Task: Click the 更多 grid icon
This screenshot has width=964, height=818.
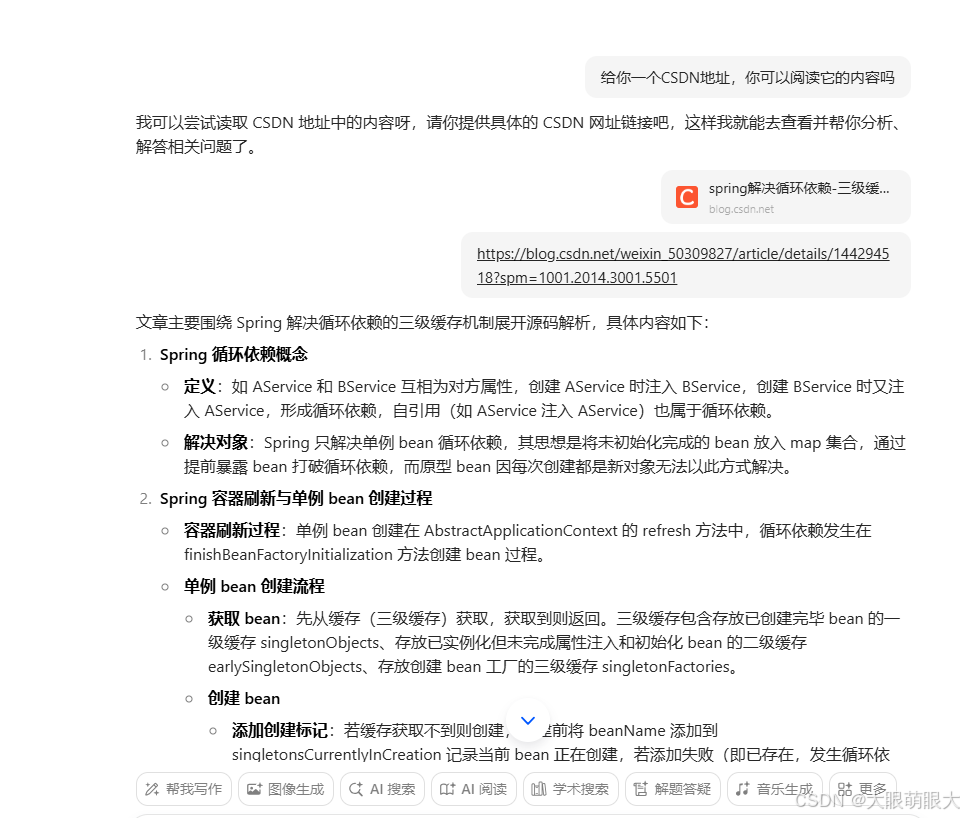Action: [845, 789]
